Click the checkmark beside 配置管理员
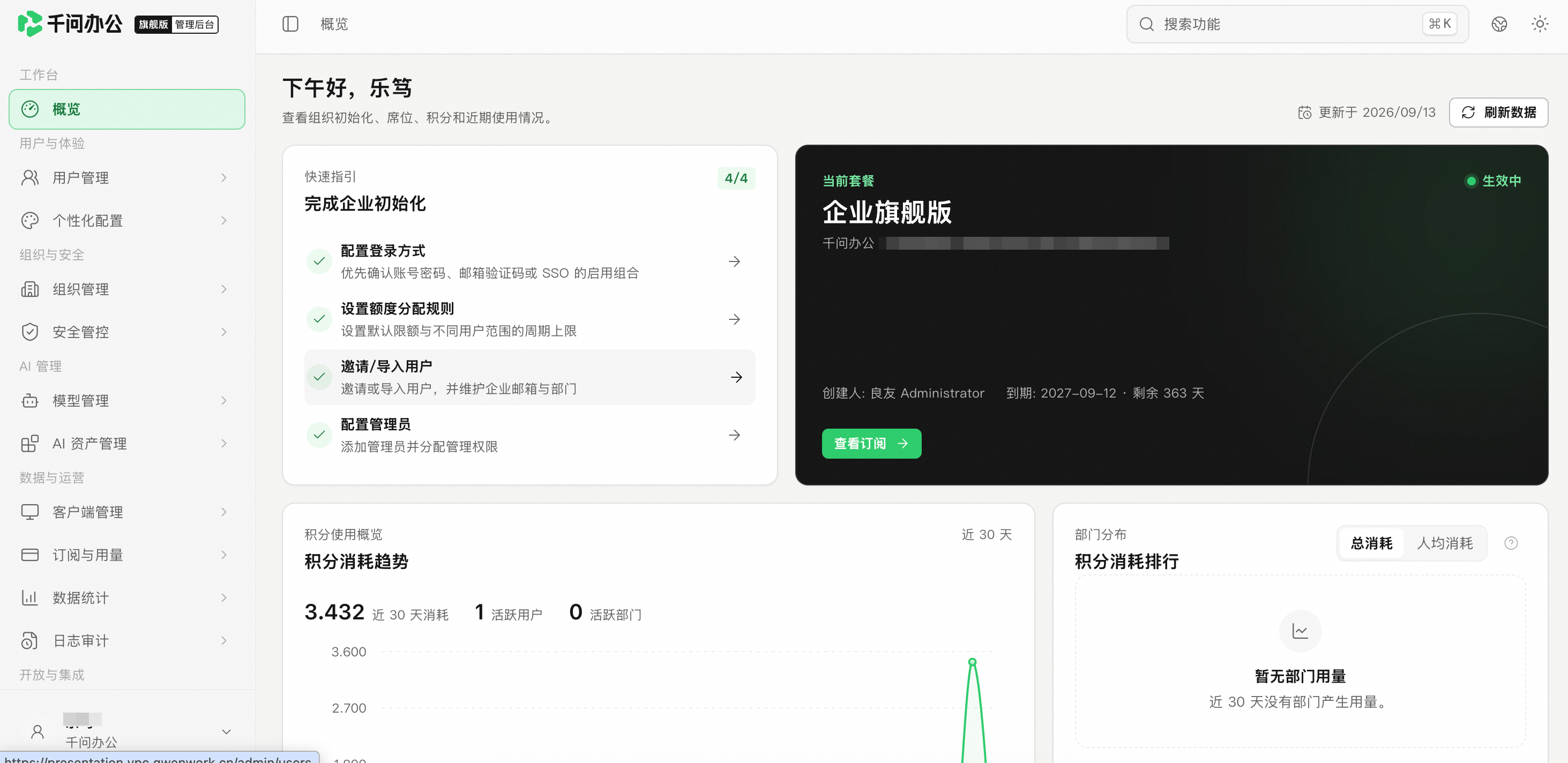Screen dimensions: 1568x763 pos(319,435)
